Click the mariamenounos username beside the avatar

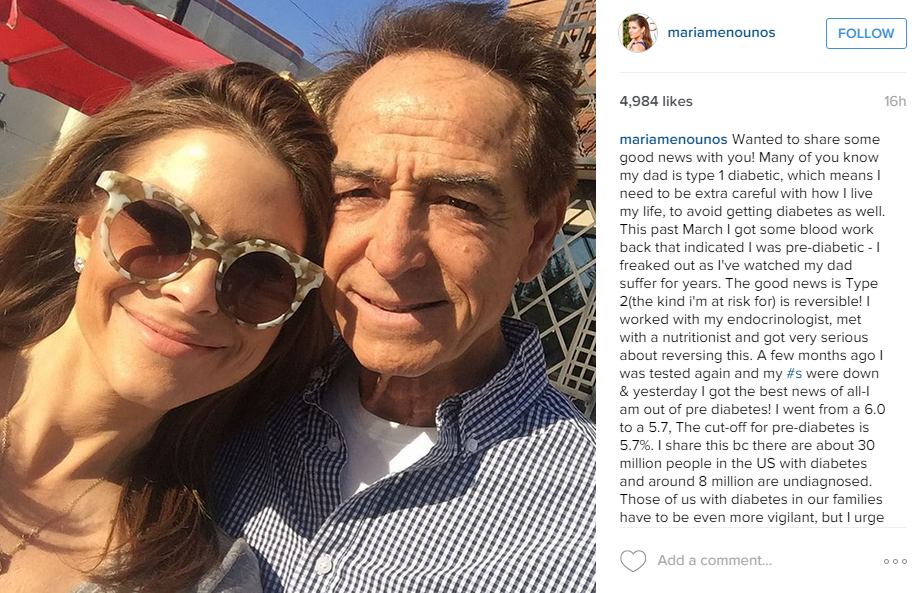pos(721,33)
